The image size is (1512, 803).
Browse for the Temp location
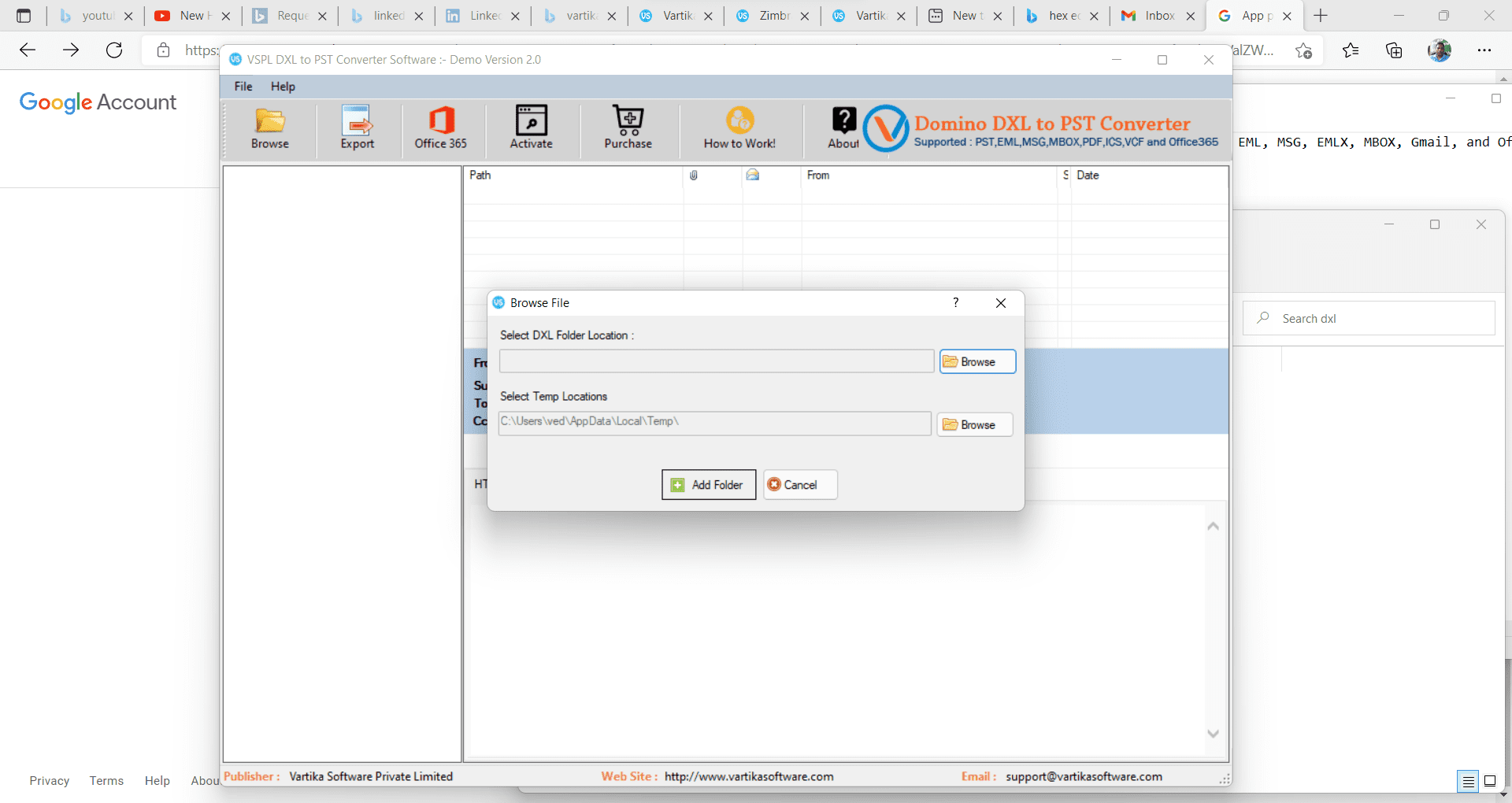point(975,424)
